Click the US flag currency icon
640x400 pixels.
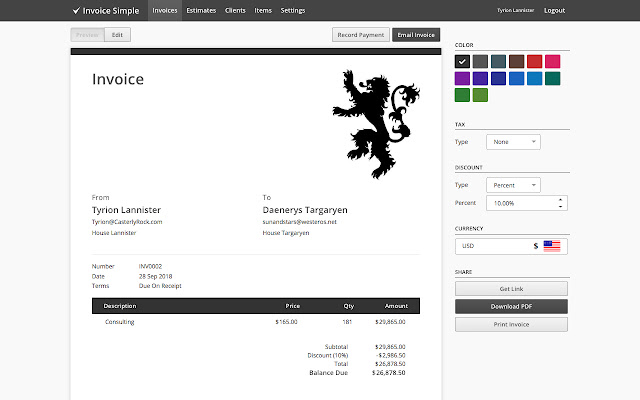tap(552, 246)
